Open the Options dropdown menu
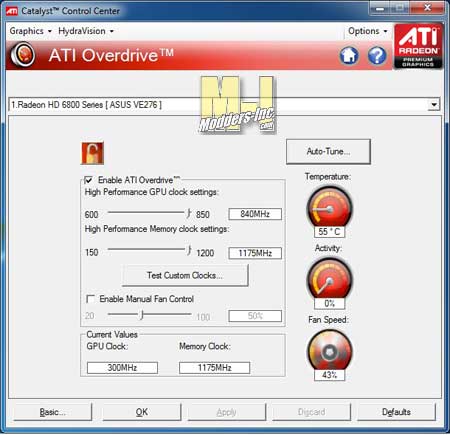Viewport: 450px width, 435px height. tap(368, 31)
